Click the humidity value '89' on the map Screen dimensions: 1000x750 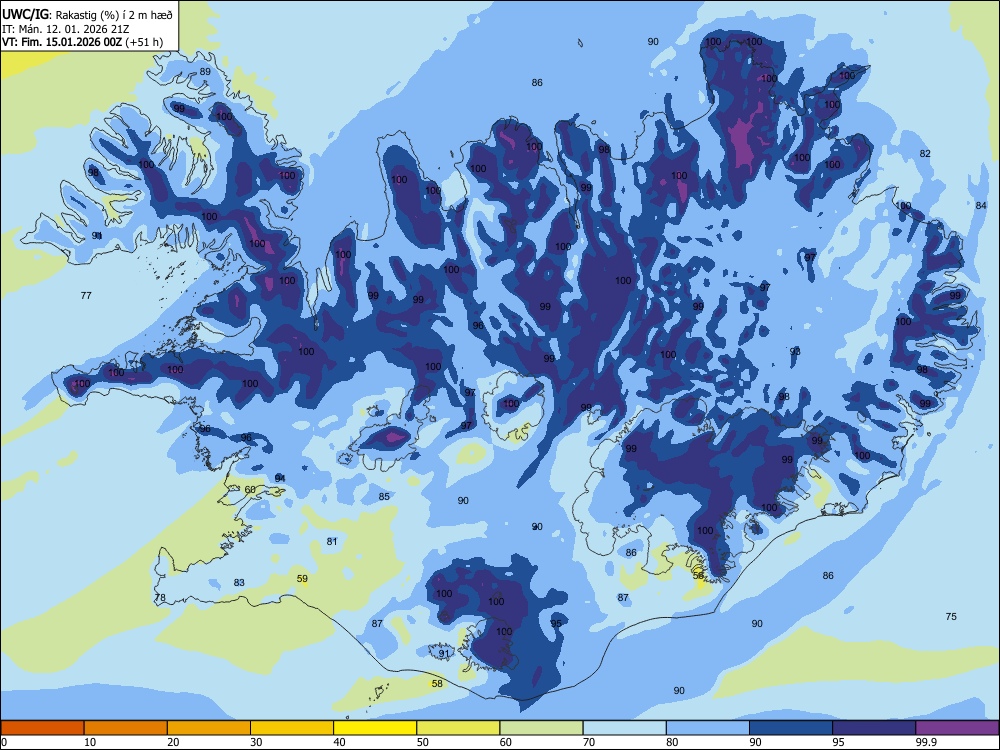click(x=205, y=71)
